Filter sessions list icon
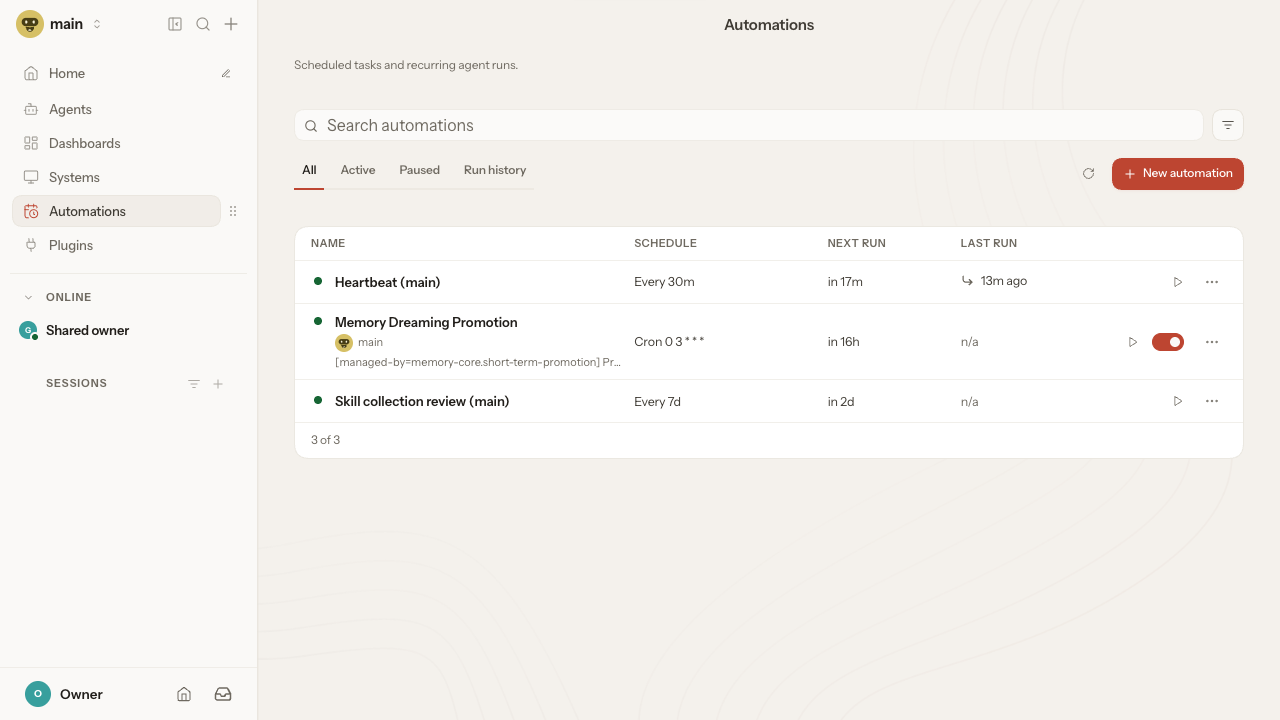The image size is (1280, 720). tap(194, 384)
